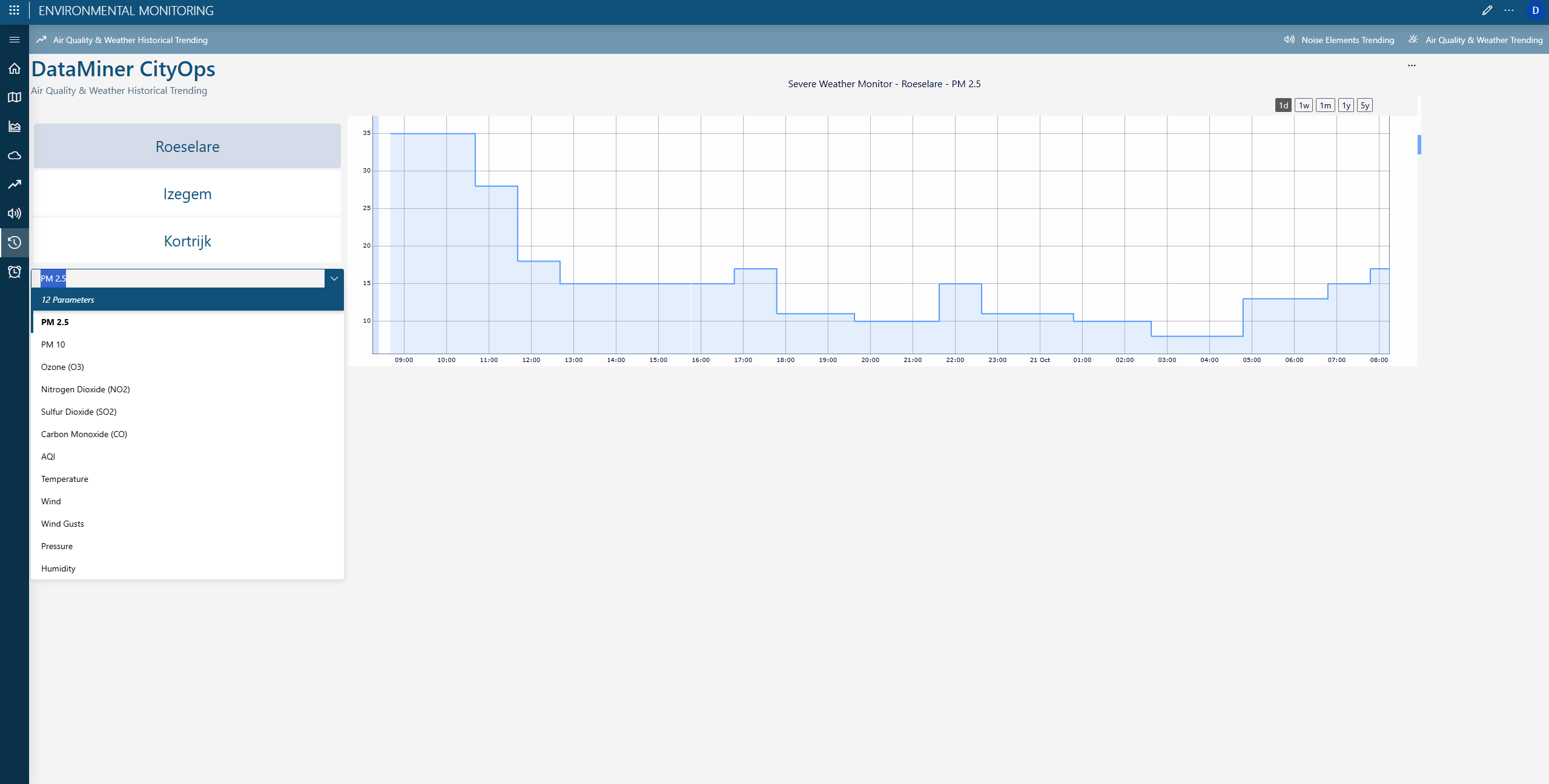1549x784 pixels.
Task: Click the pencil edit icon
Action: (1487, 10)
